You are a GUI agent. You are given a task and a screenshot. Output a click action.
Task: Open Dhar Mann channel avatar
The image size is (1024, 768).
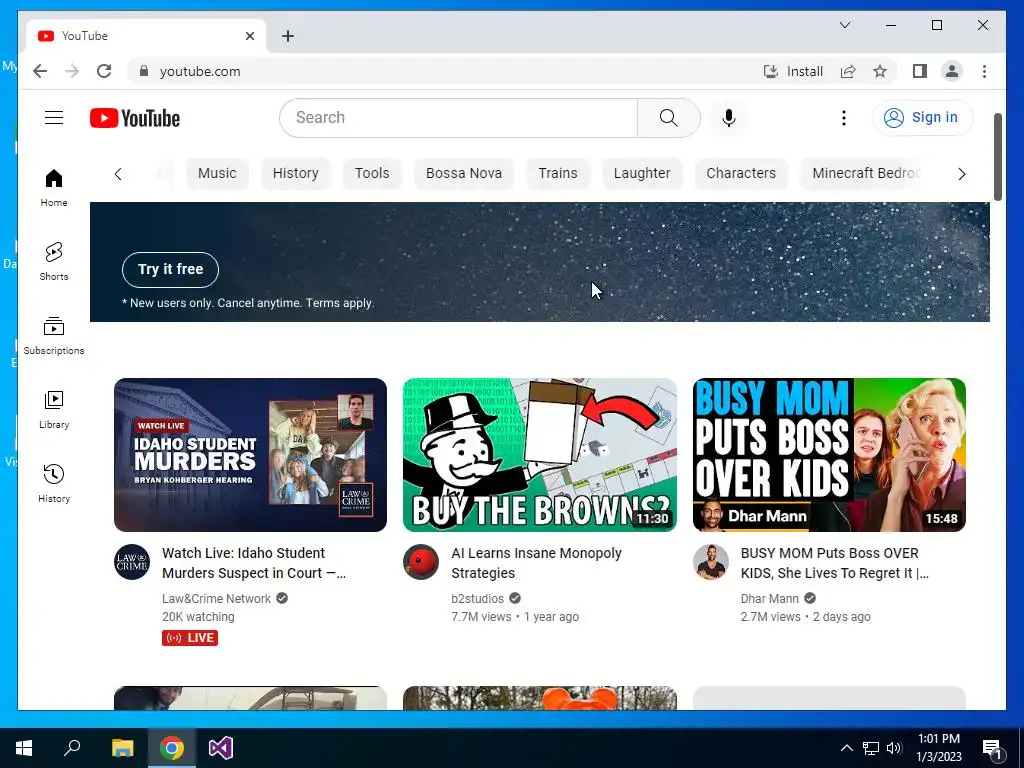tap(711, 562)
